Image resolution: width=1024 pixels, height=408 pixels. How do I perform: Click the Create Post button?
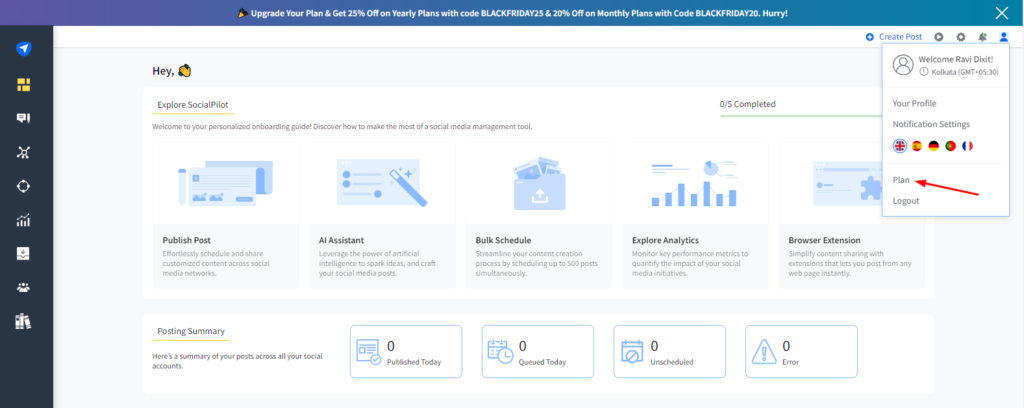pyautogui.click(x=893, y=37)
